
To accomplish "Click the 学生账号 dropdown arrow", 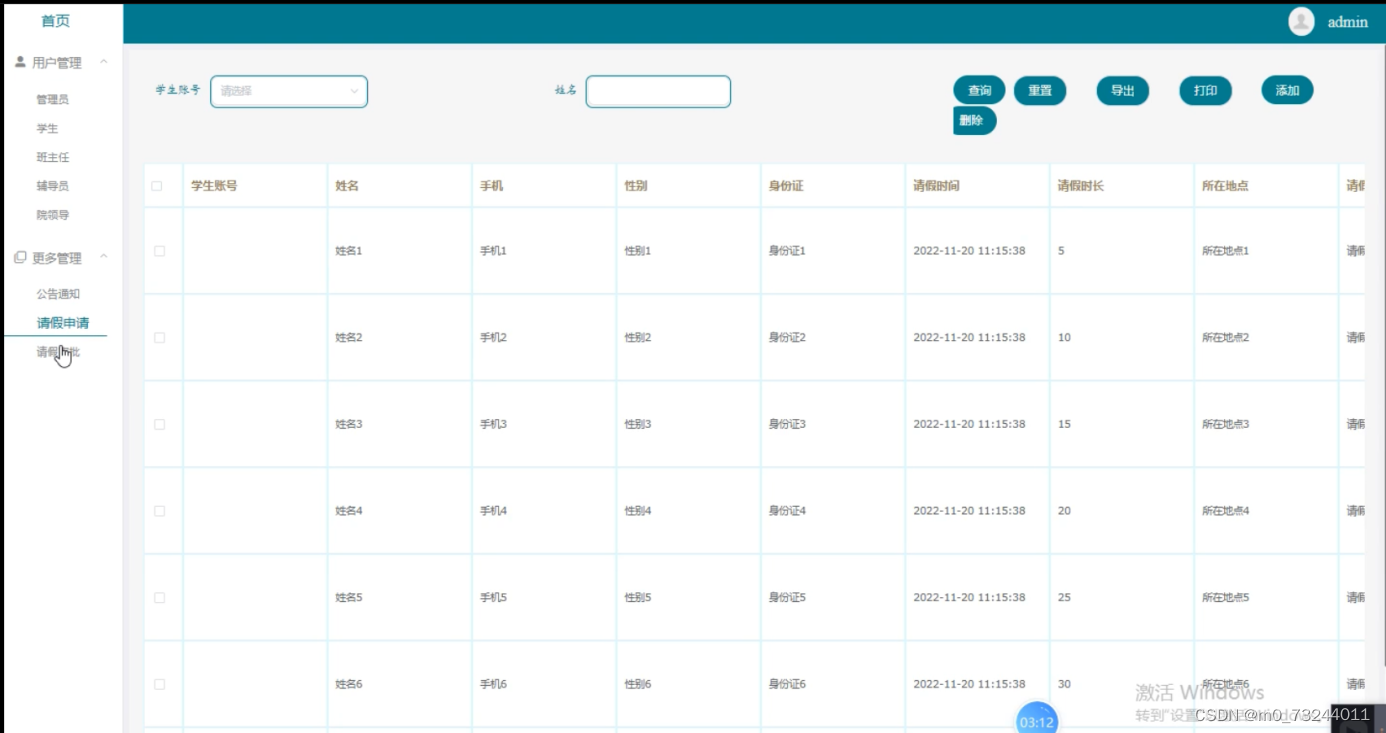I will tap(354, 91).
